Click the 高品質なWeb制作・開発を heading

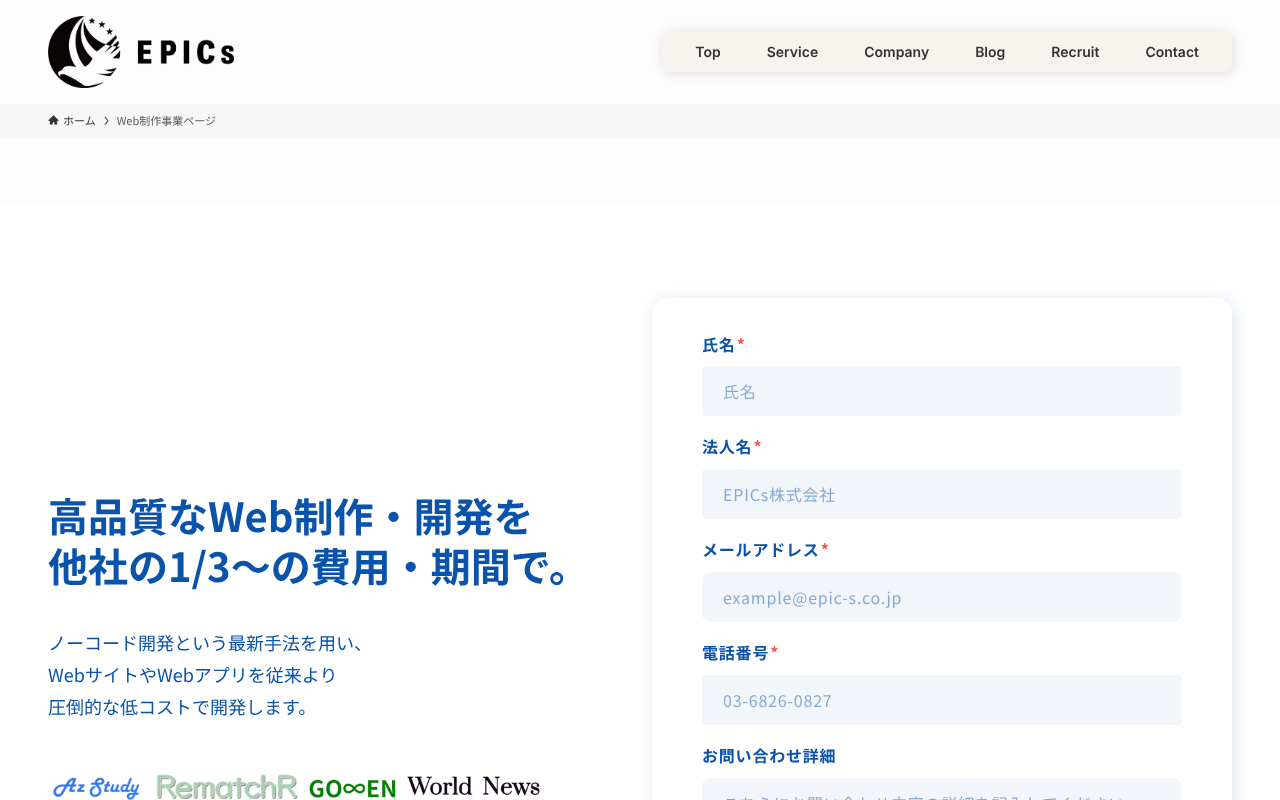pyautogui.click(x=290, y=517)
